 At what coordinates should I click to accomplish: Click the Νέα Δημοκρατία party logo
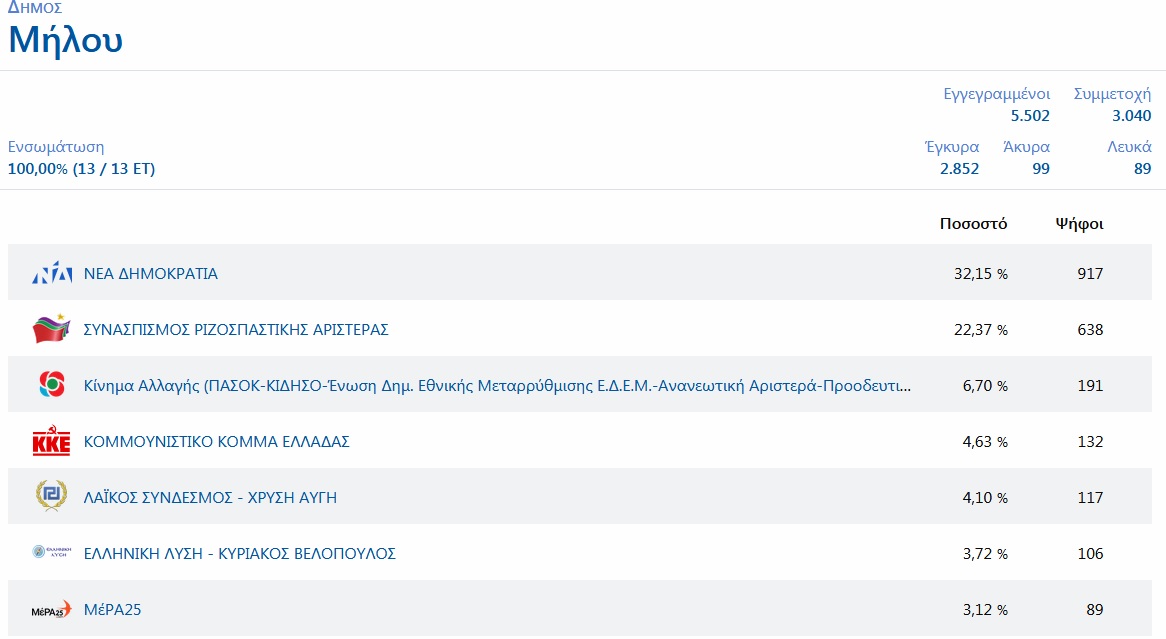pyautogui.click(x=52, y=273)
